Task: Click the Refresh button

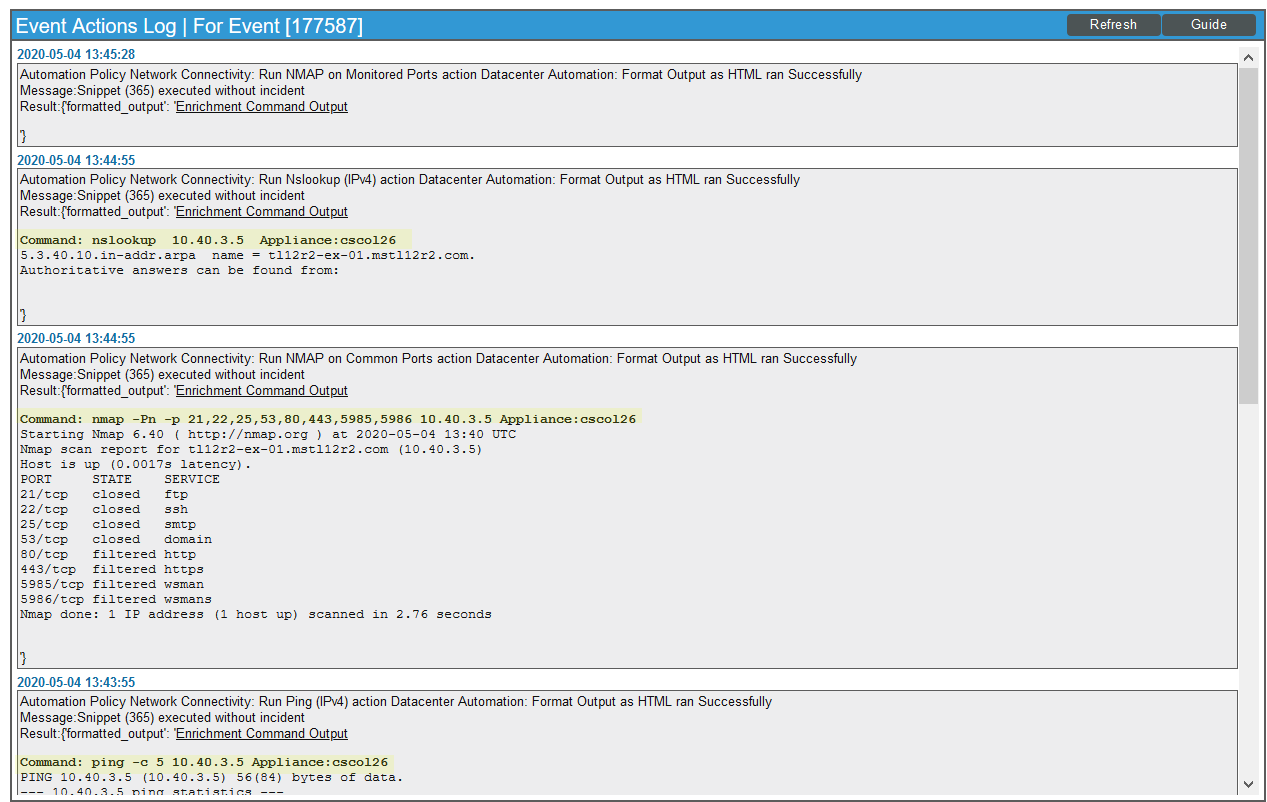Action: coord(1113,25)
